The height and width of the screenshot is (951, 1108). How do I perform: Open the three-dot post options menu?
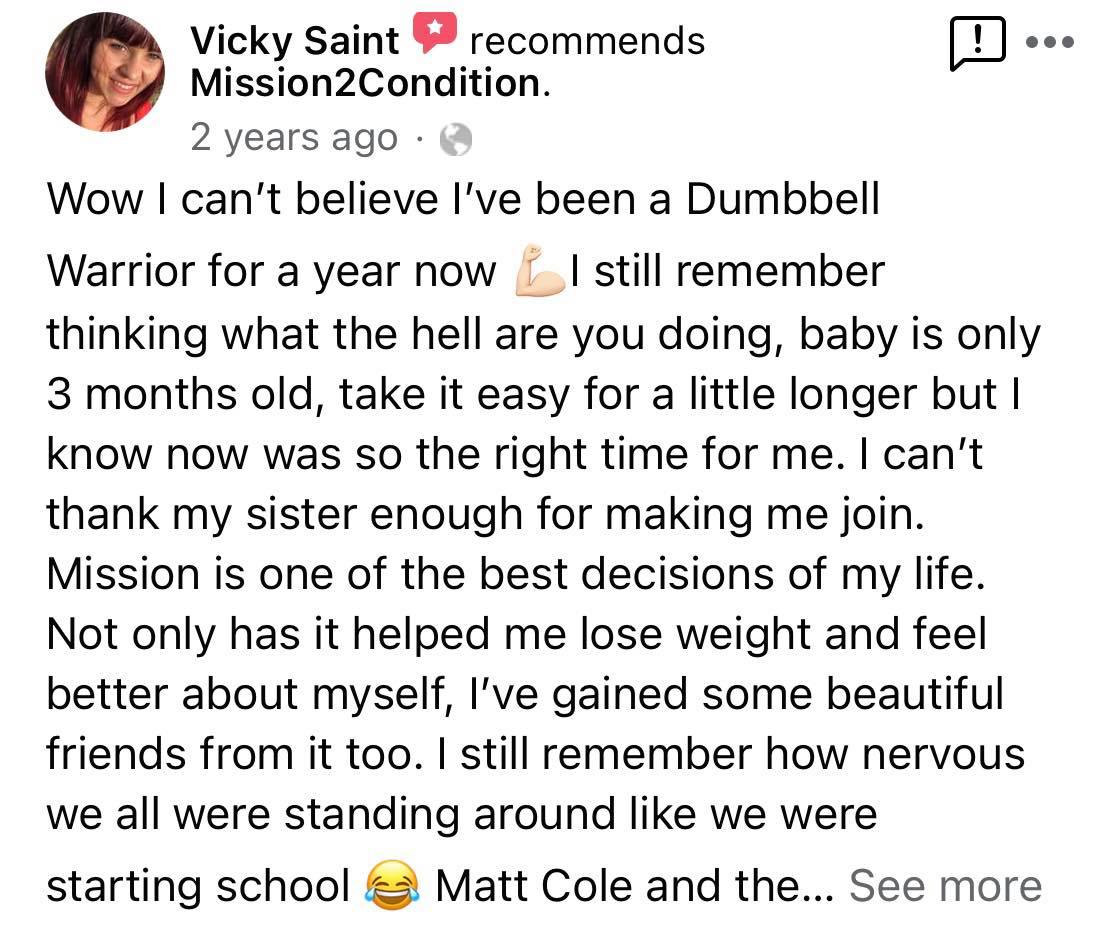point(1050,42)
